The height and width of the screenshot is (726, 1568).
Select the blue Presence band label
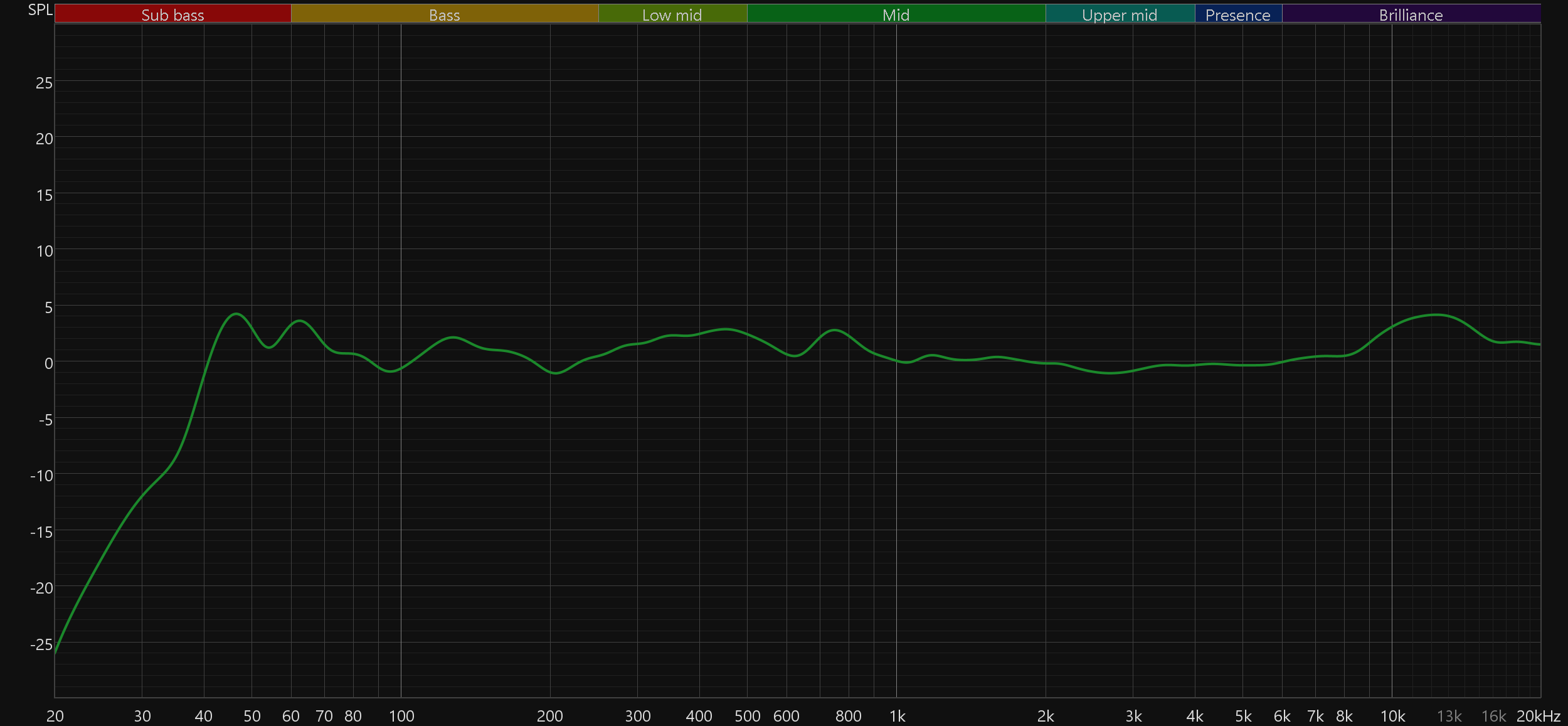pos(1237,14)
